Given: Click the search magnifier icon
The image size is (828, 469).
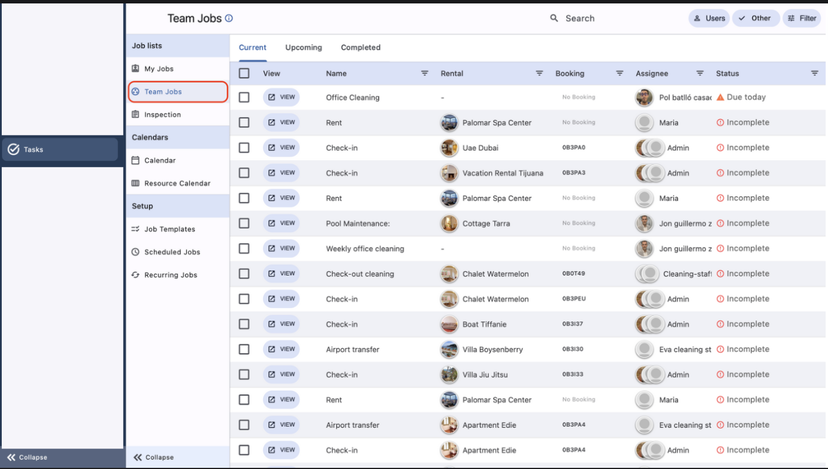Looking at the screenshot, I should pos(554,18).
